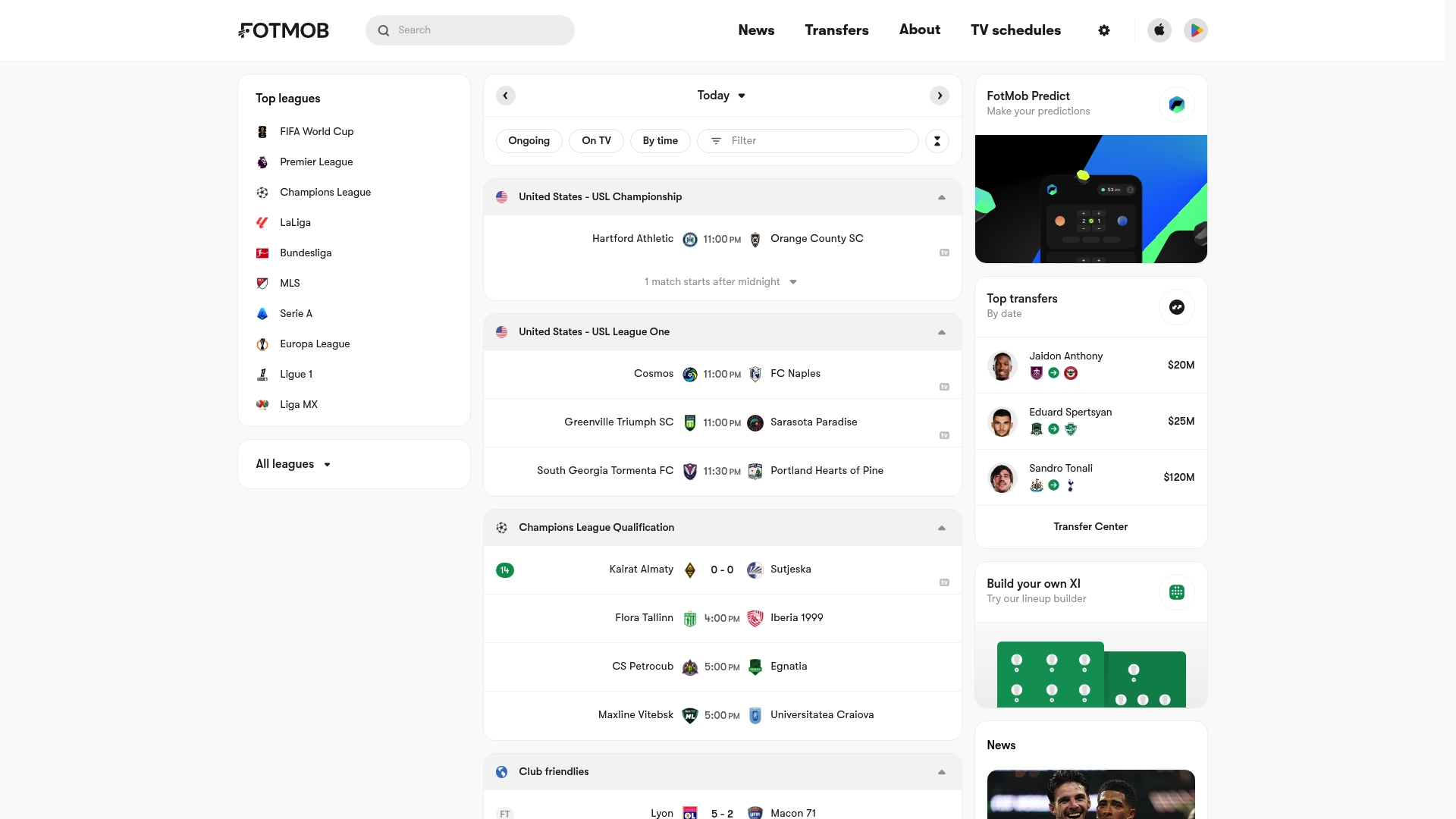
Task: Click the Top transfers round icon
Action: point(1177,307)
